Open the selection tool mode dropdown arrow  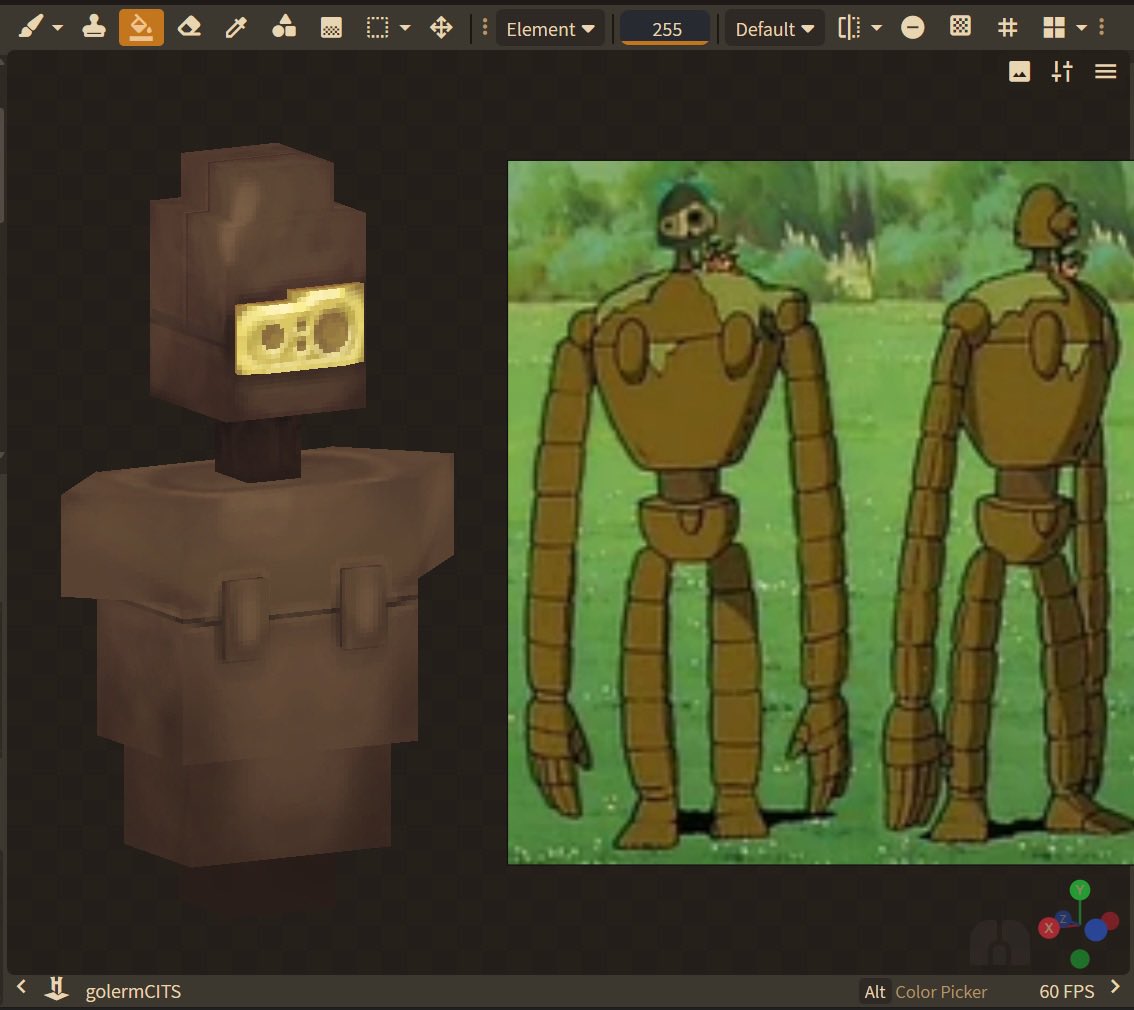click(x=405, y=28)
